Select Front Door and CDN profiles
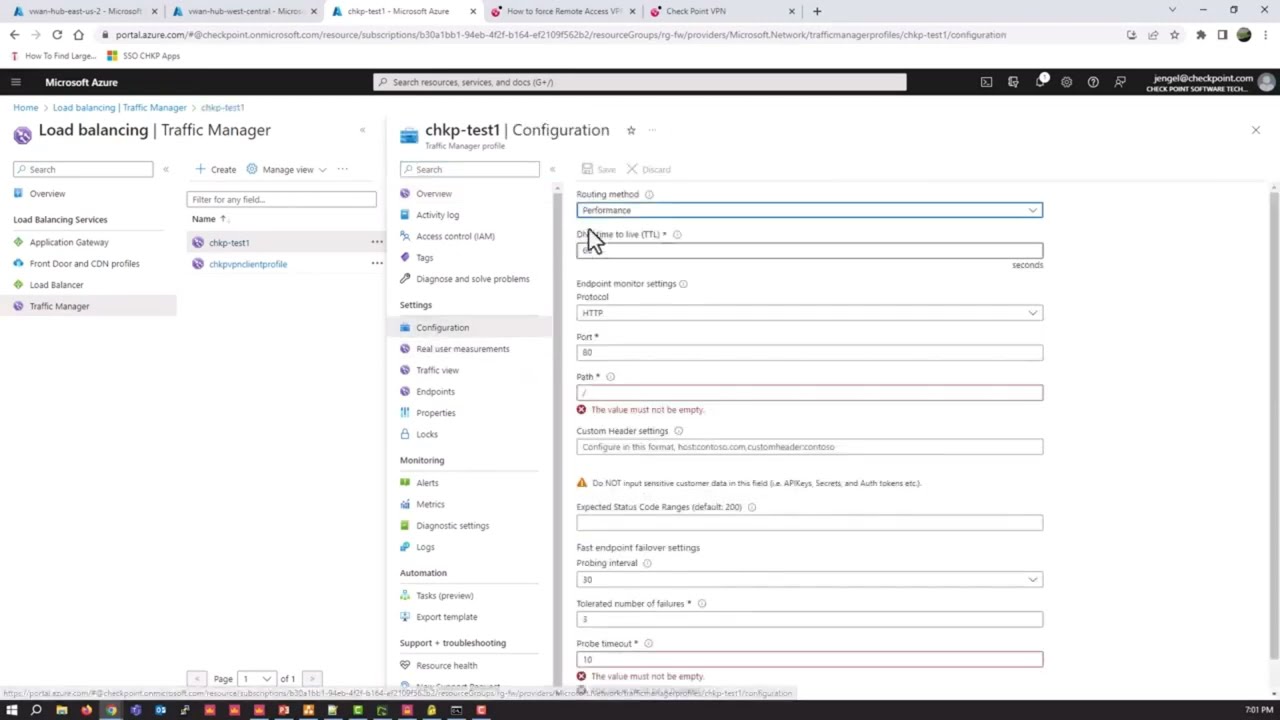Viewport: 1280px width, 720px height. (84, 264)
